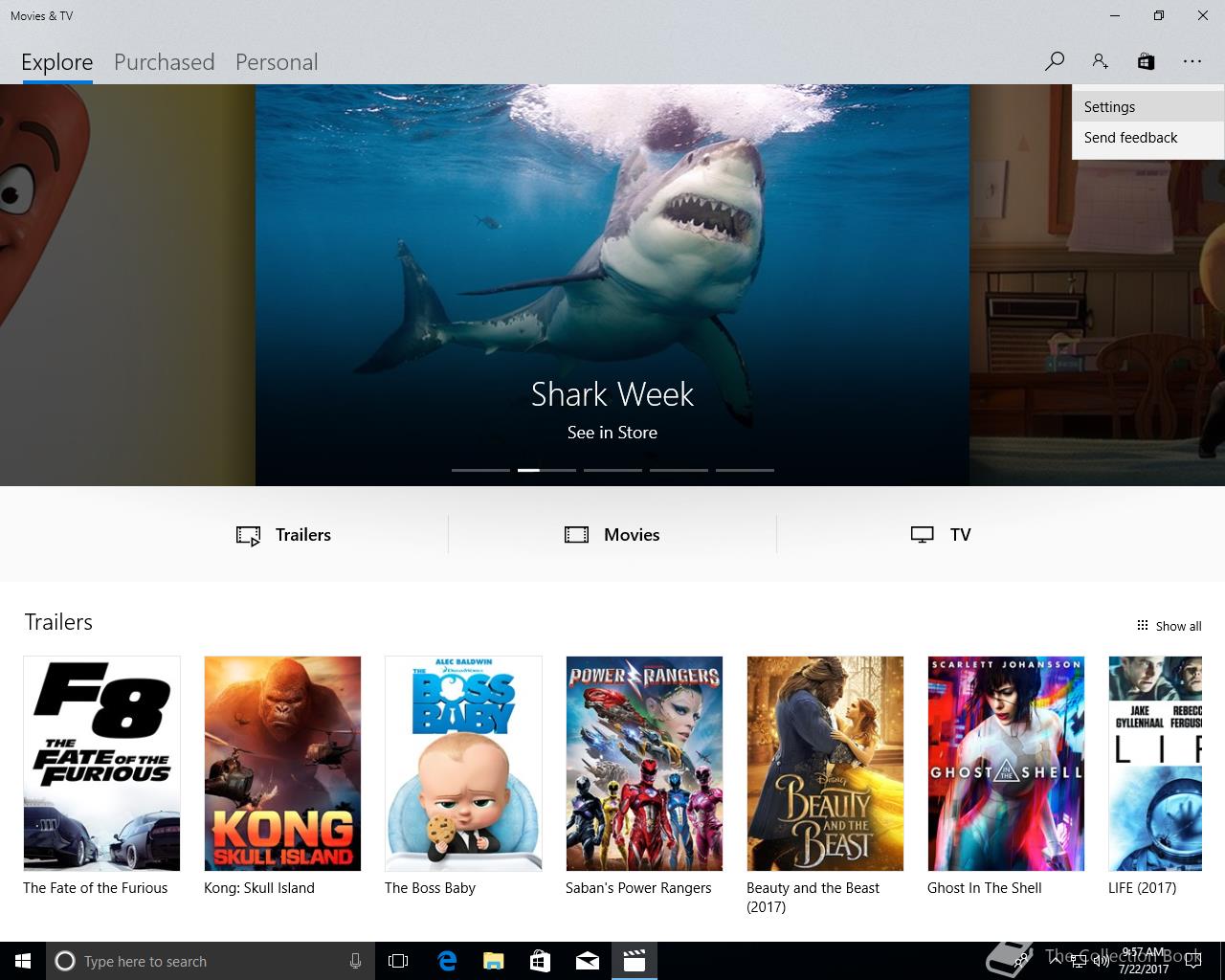Viewport: 1225px width, 980px height.
Task: Select the fourth carousel page indicator
Action: [679, 470]
